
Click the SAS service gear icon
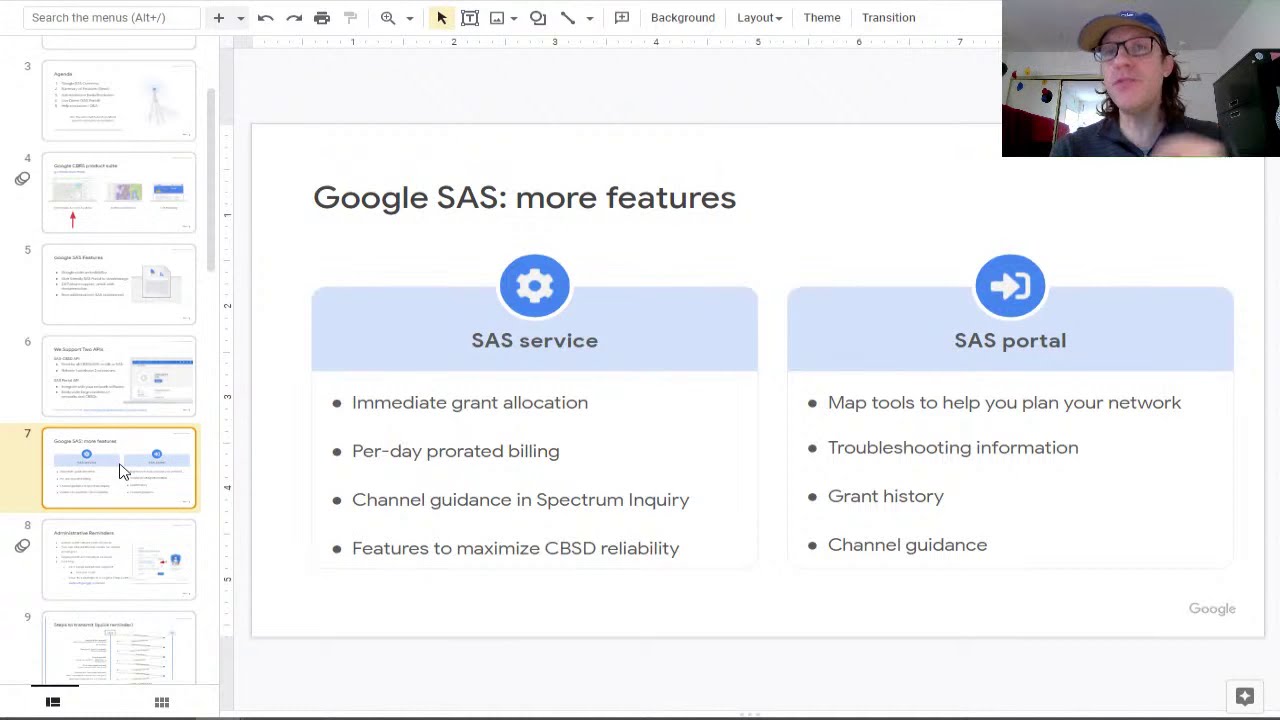pyautogui.click(x=535, y=286)
